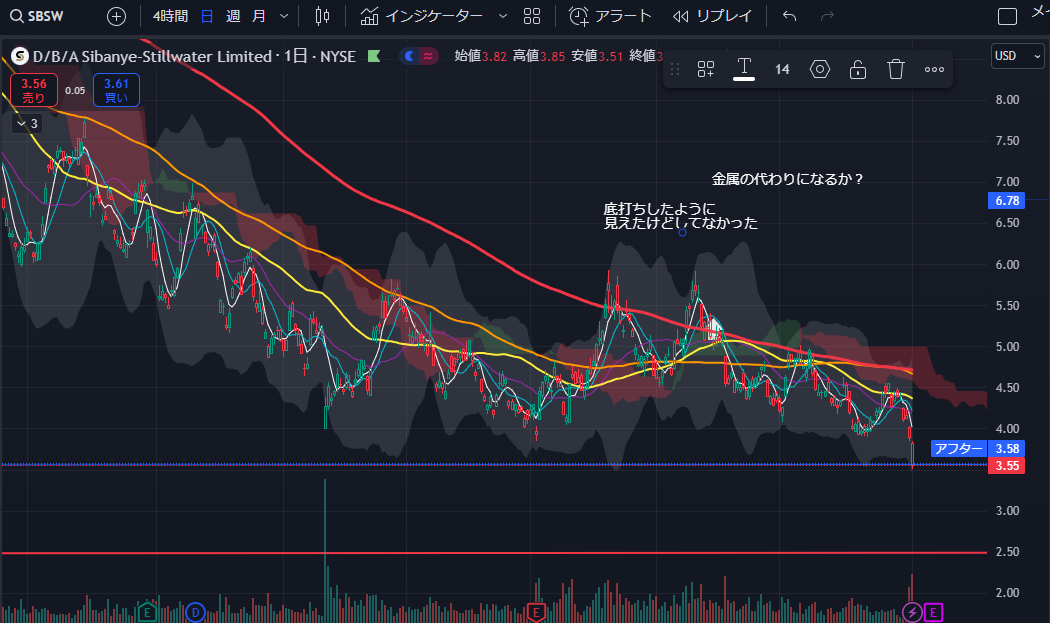Add a symbol to compare with plus icon
This screenshot has width=1050, height=623.
click(x=117, y=16)
